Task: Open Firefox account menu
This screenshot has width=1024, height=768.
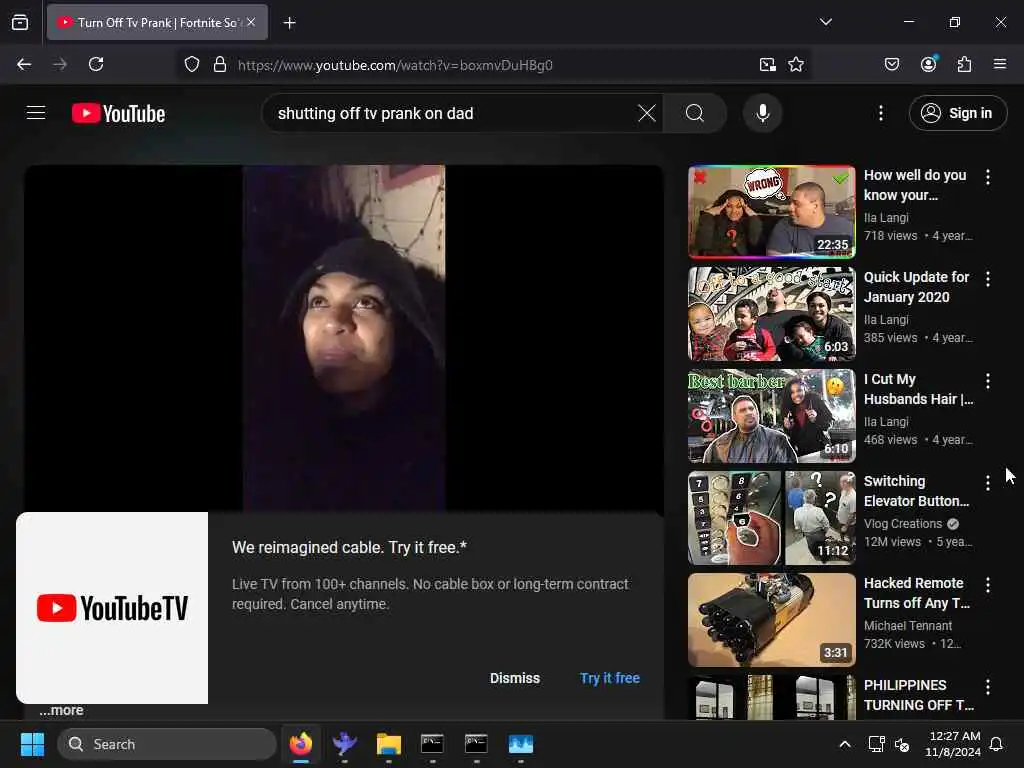Action: [x=928, y=64]
